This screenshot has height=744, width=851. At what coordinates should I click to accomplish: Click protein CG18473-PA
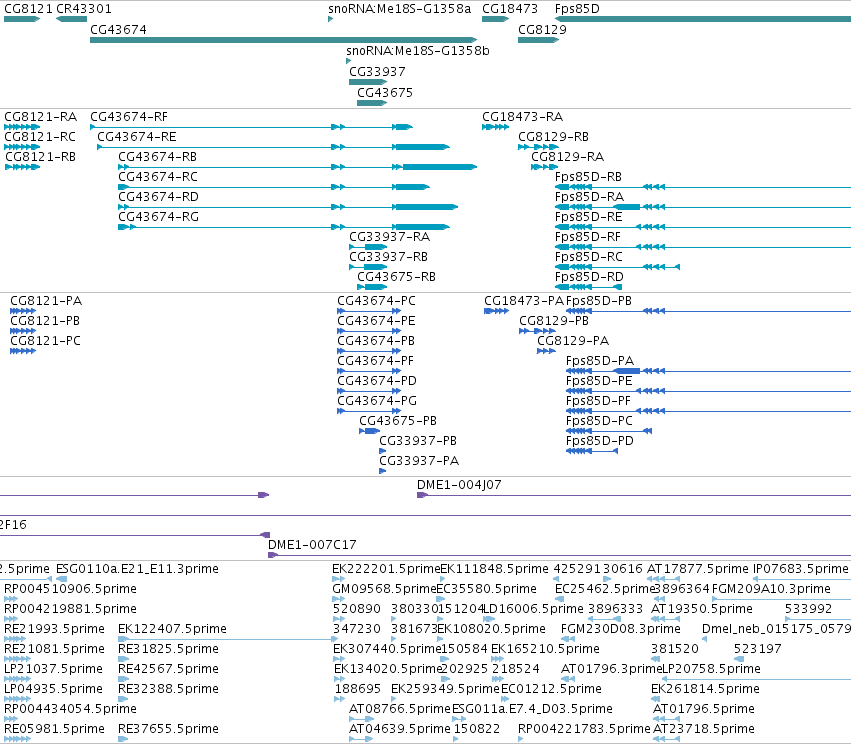click(524, 301)
